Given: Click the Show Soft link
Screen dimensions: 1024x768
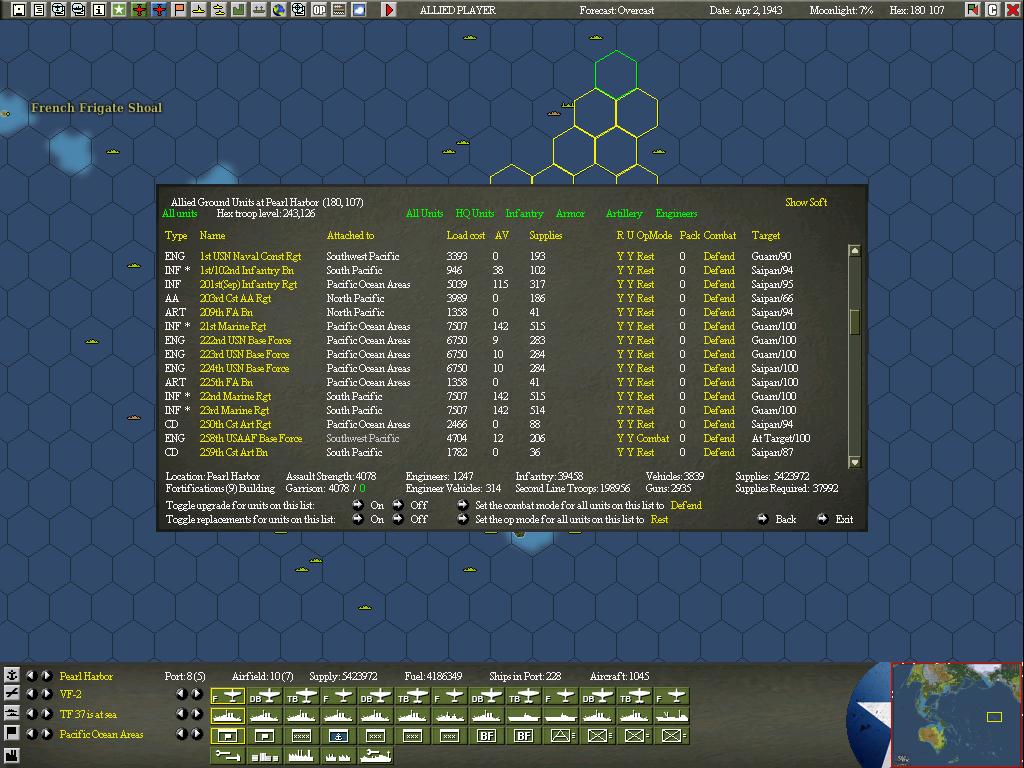Looking at the screenshot, I should pos(806,202).
